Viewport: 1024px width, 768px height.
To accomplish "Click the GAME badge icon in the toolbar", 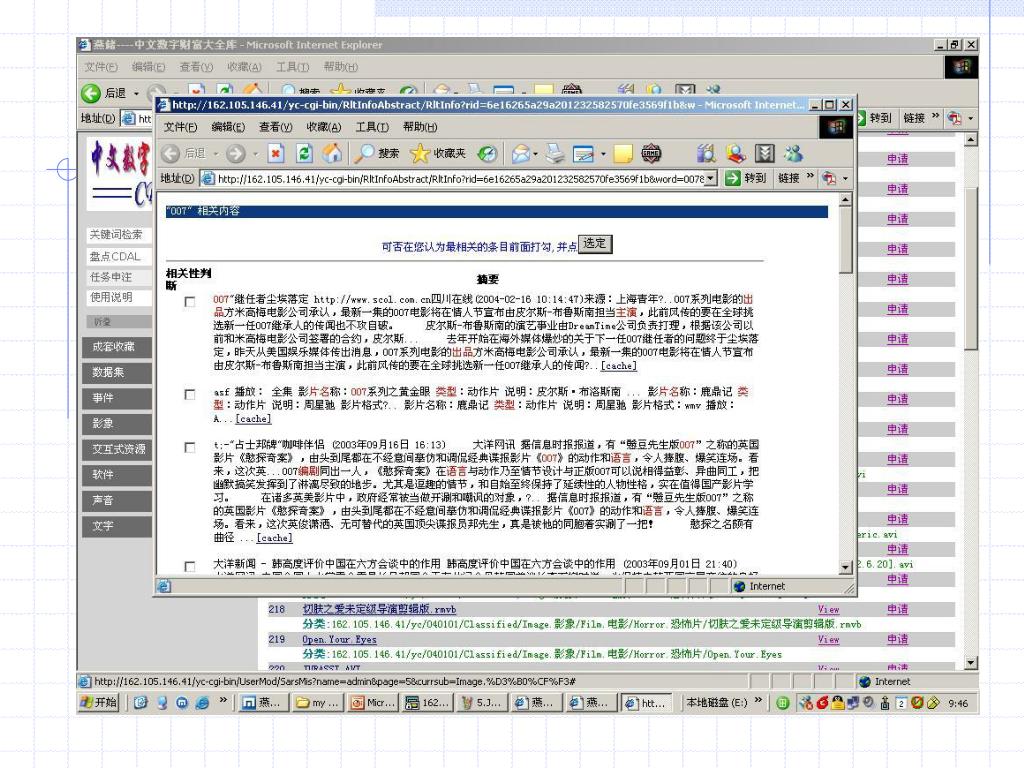I will click(651, 153).
